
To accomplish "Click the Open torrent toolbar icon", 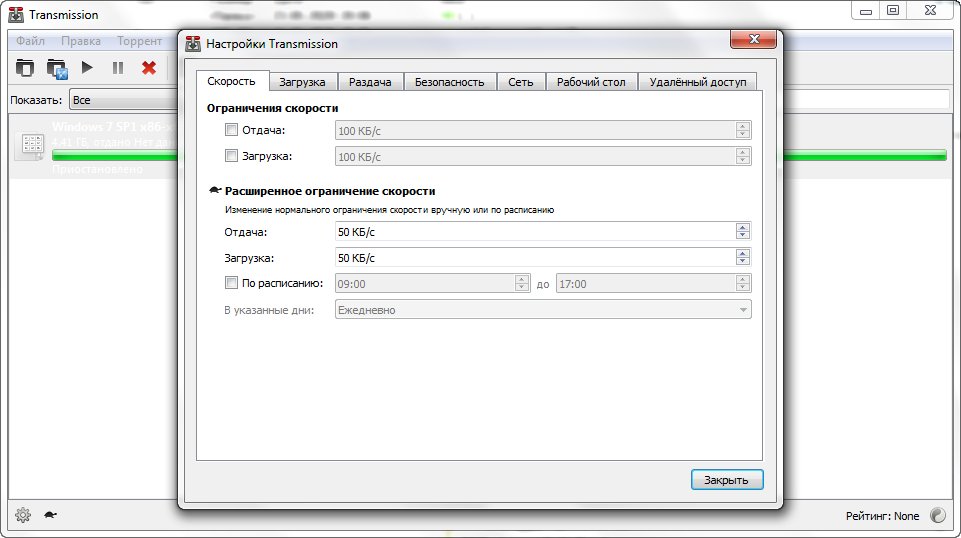I will coord(25,67).
